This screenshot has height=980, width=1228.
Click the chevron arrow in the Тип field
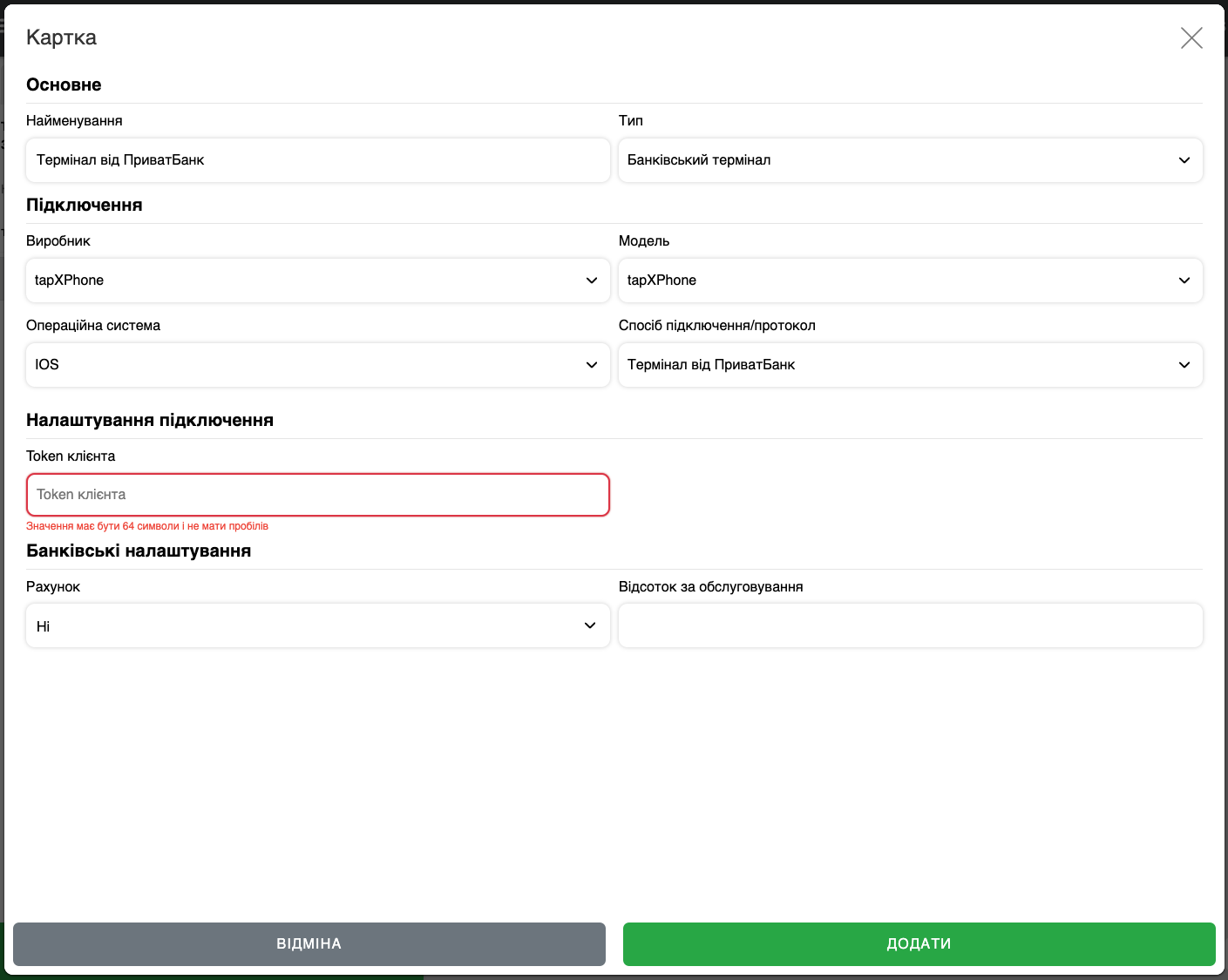[x=1184, y=160]
